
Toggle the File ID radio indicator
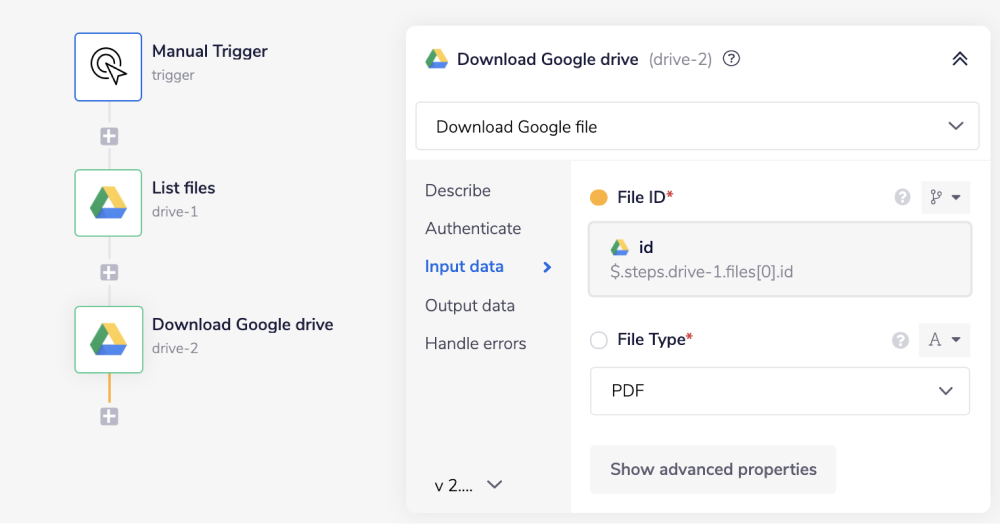[x=599, y=198]
